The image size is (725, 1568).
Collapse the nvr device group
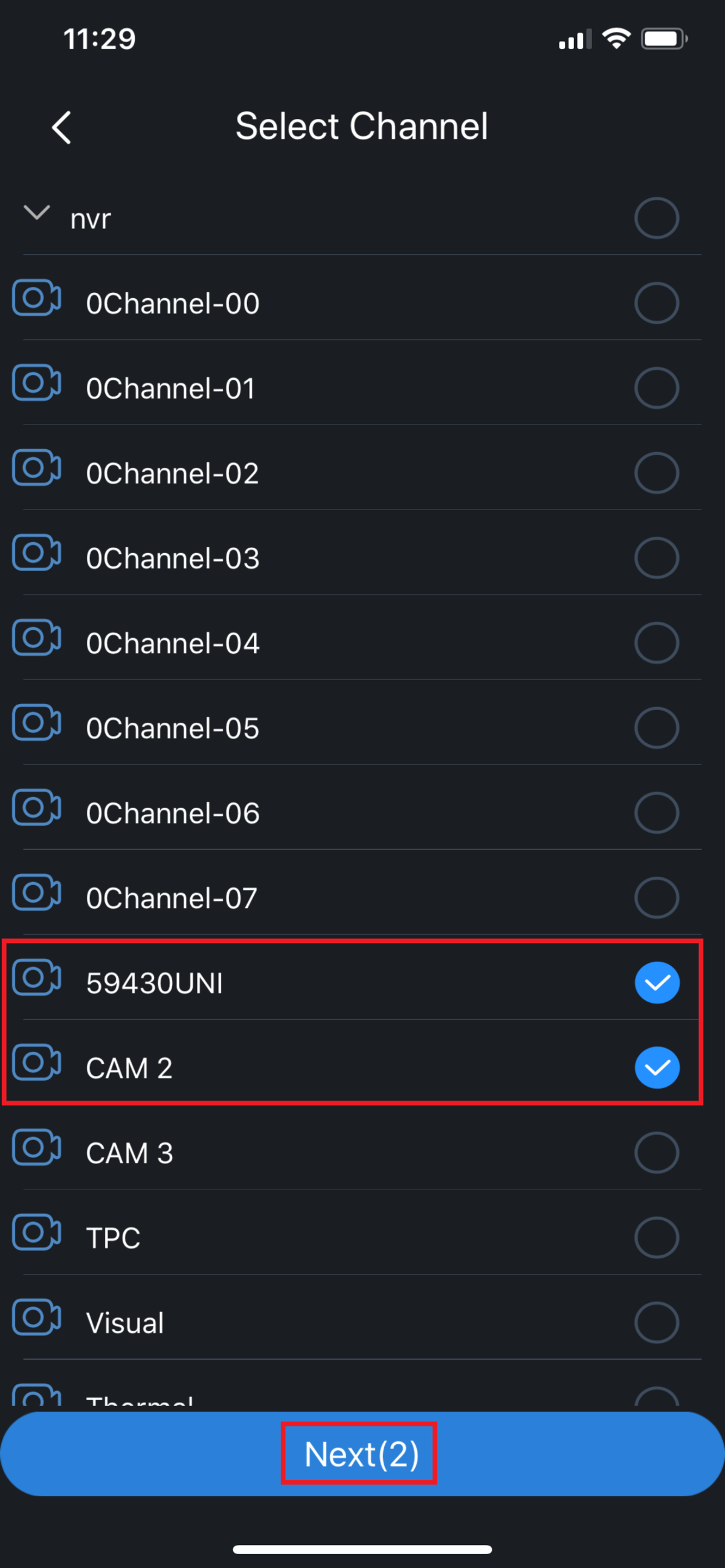(37, 213)
